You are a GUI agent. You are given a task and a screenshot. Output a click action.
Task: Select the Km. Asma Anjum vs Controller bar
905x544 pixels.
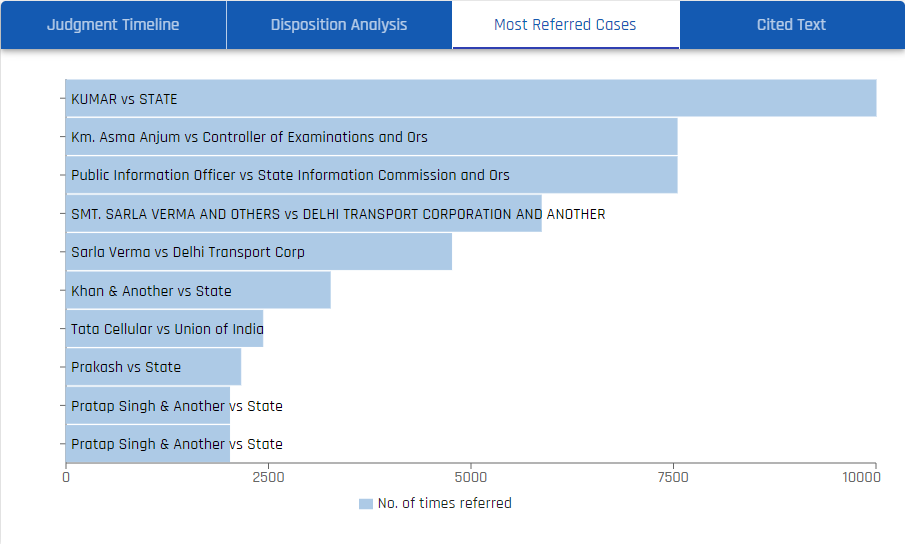click(371, 137)
